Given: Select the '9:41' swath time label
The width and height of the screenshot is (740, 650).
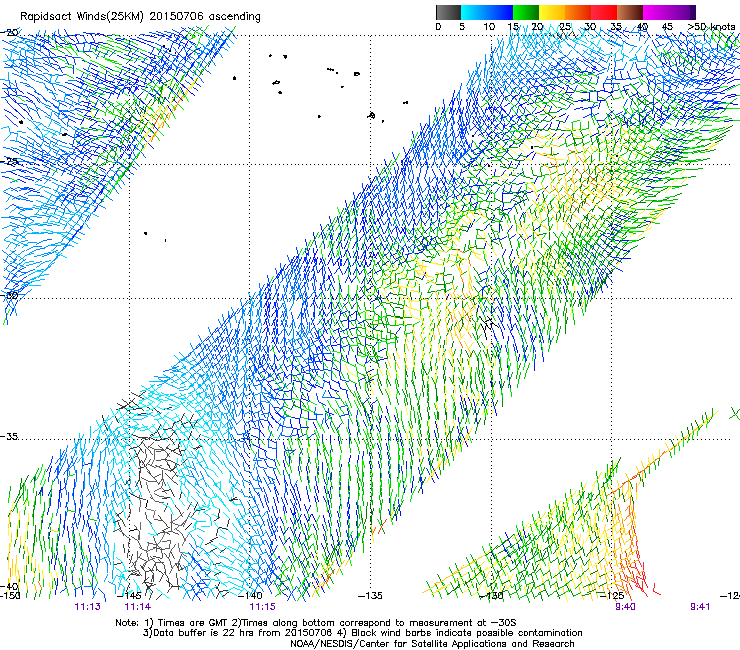Looking at the screenshot, I should pyautogui.click(x=700, y=607).
